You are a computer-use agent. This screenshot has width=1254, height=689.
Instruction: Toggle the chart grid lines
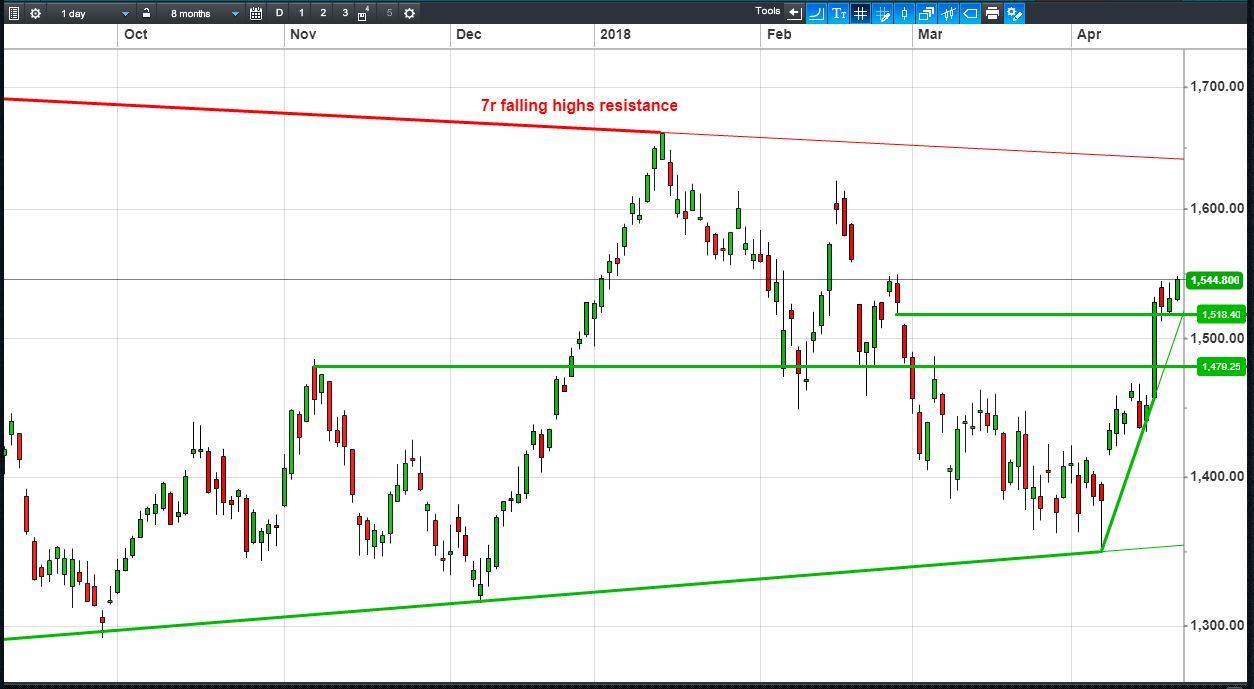[x=860, y=13]
